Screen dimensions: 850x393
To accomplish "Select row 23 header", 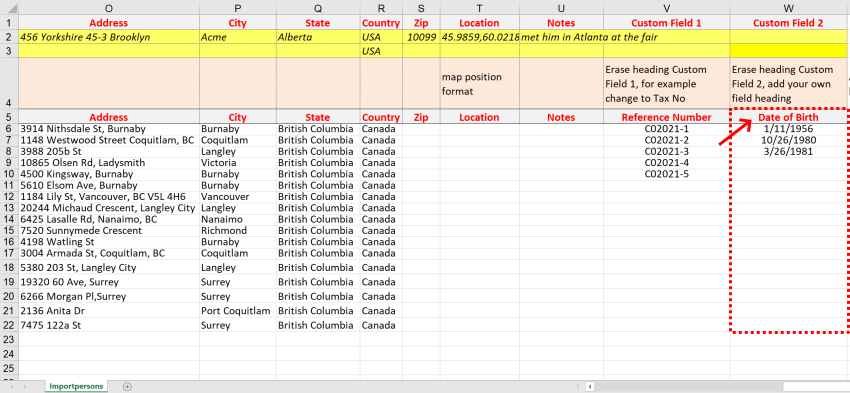I will pos(9,339).
